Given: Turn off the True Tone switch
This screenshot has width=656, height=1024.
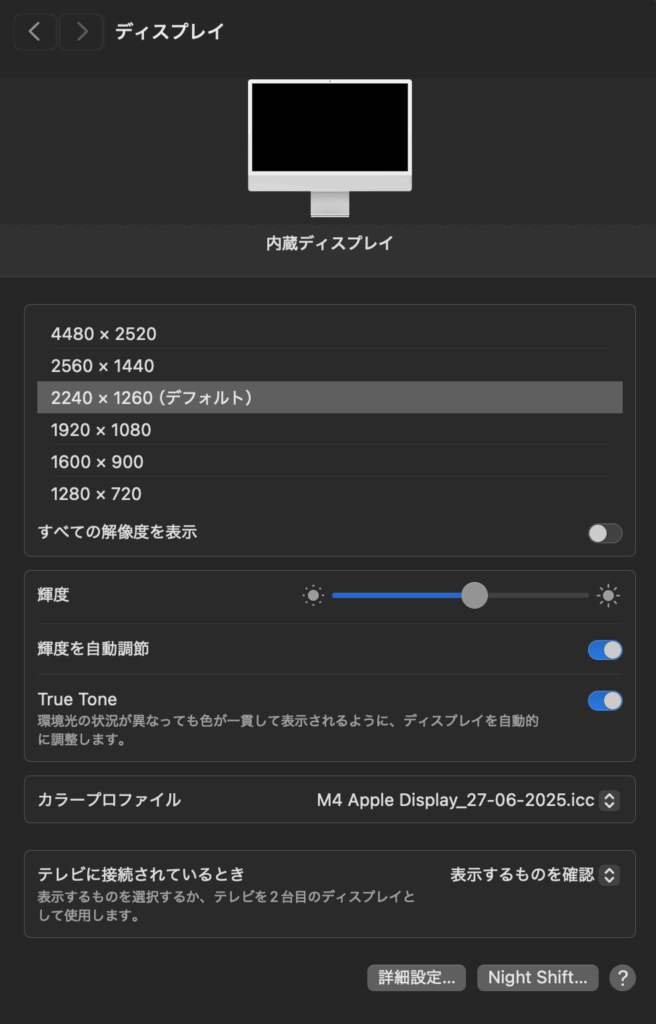Looking at the screenshot, I should [604, 700].
